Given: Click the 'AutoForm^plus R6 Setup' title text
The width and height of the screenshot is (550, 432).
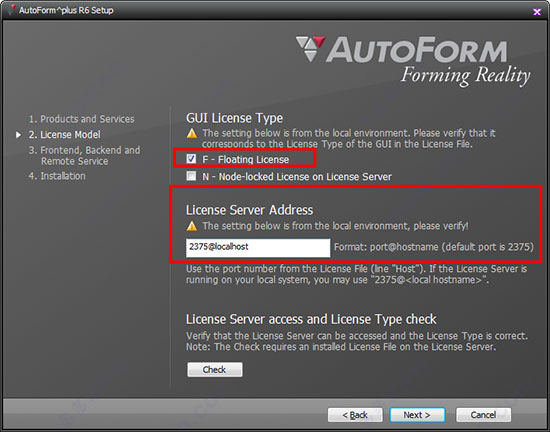Looking at the screenshot, I should 66,10.
